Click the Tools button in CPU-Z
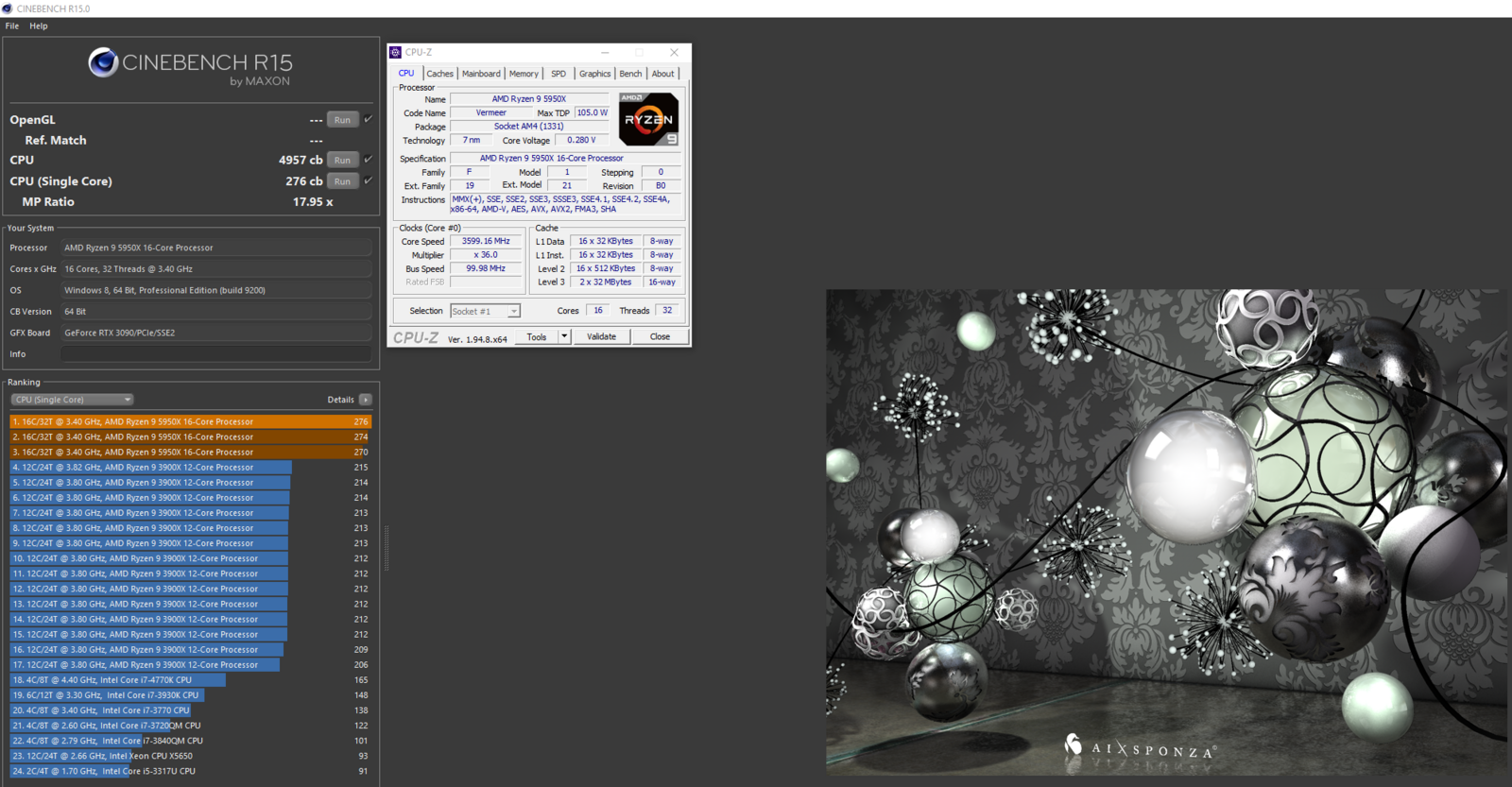 (537, 336)
